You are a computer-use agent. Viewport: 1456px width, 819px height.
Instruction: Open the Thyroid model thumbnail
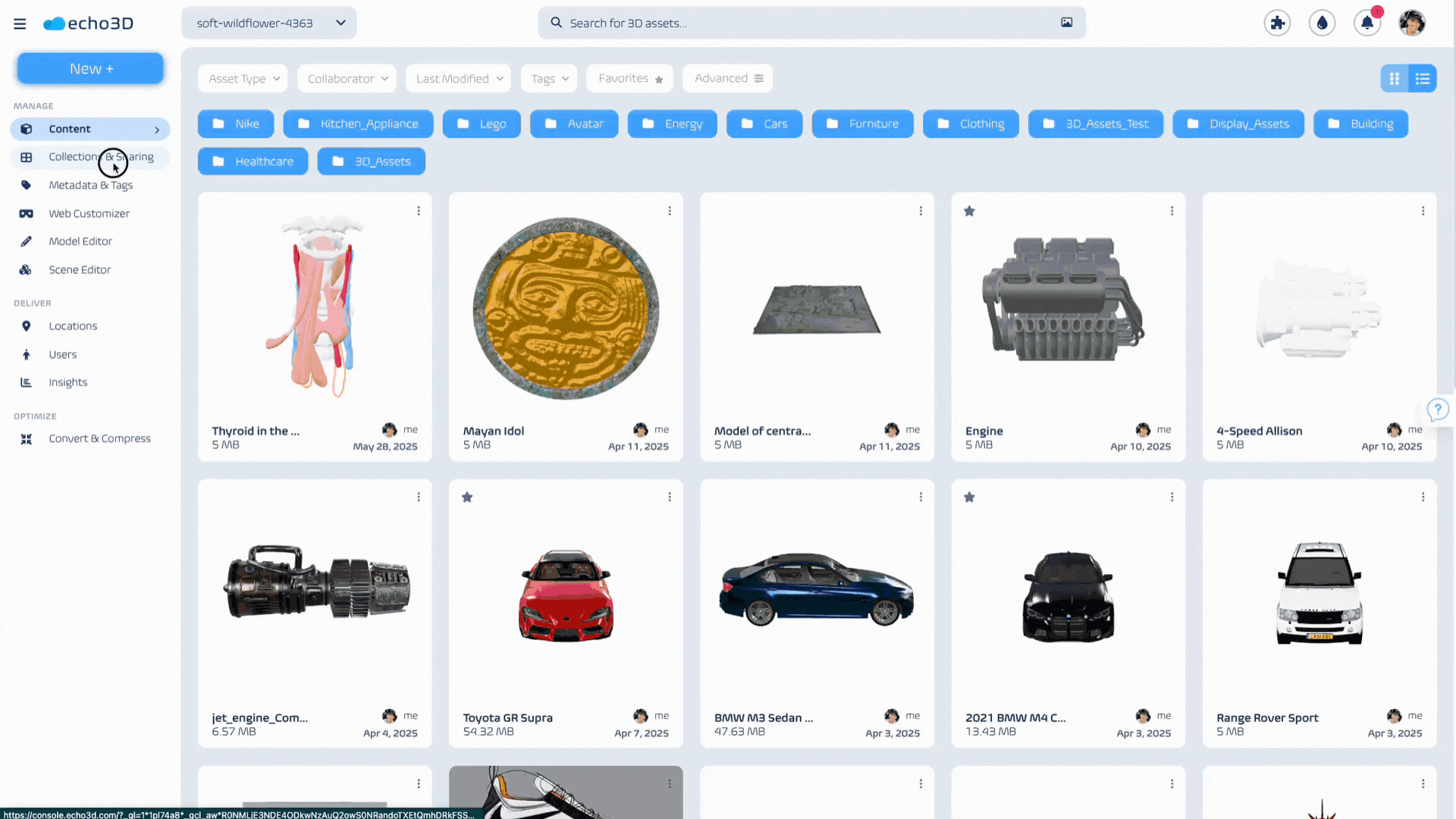315,306
